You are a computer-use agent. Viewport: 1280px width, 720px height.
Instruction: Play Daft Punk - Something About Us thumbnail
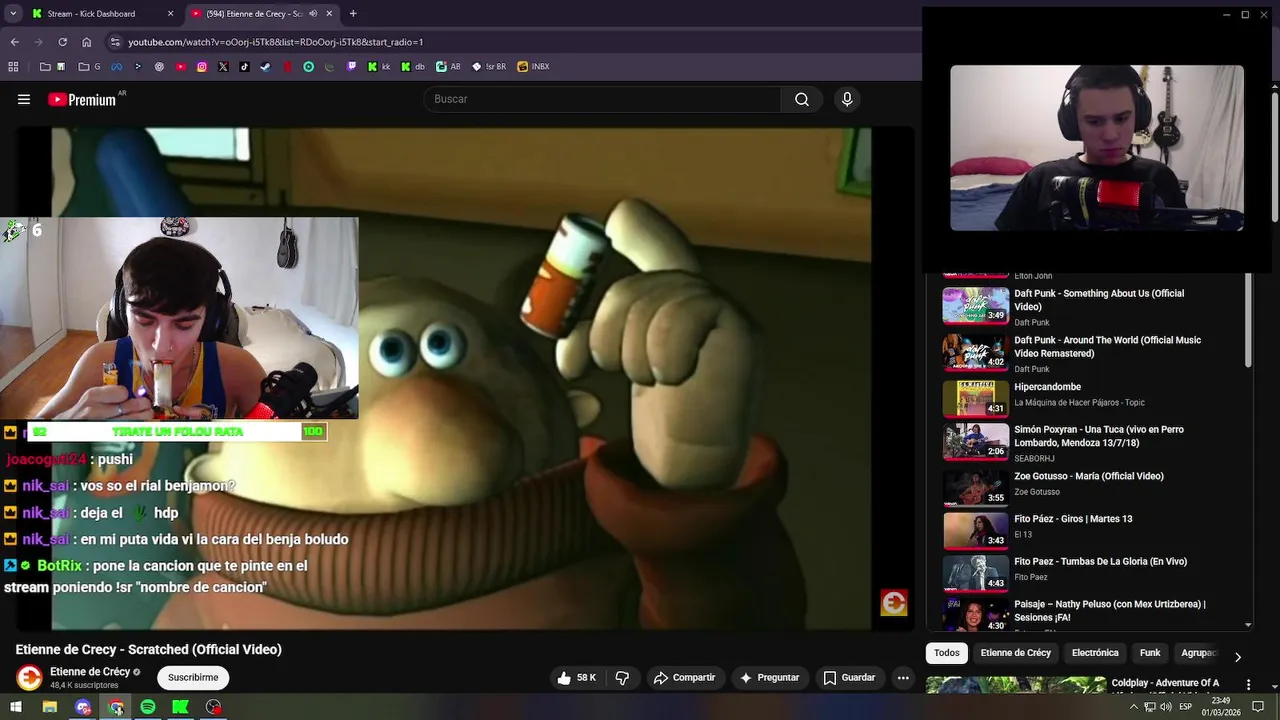[976, 306]
